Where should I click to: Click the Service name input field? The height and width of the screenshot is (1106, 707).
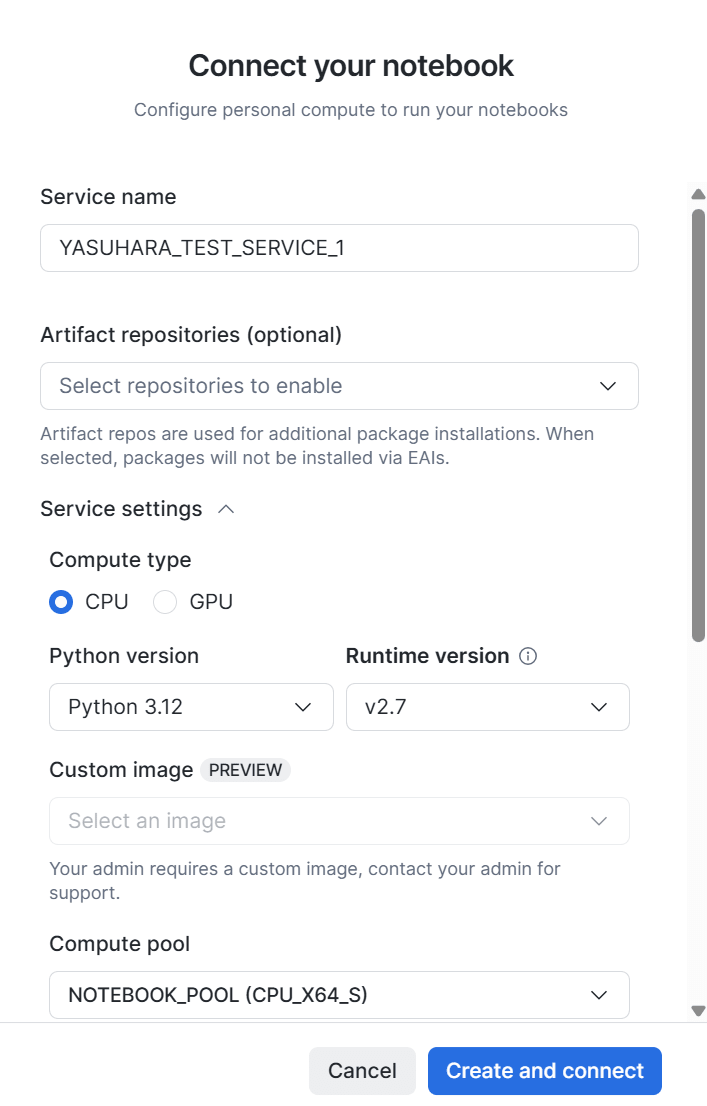[339, 248]
